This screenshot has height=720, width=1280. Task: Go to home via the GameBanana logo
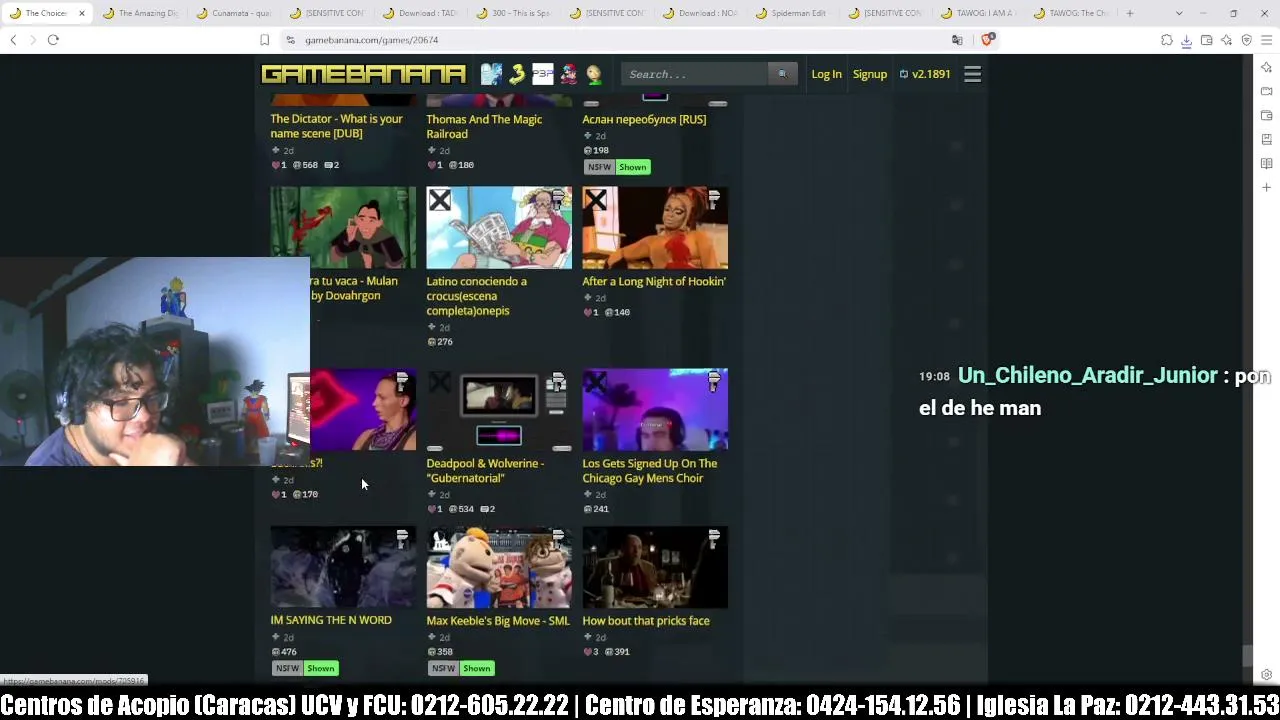tap(363, 74)
